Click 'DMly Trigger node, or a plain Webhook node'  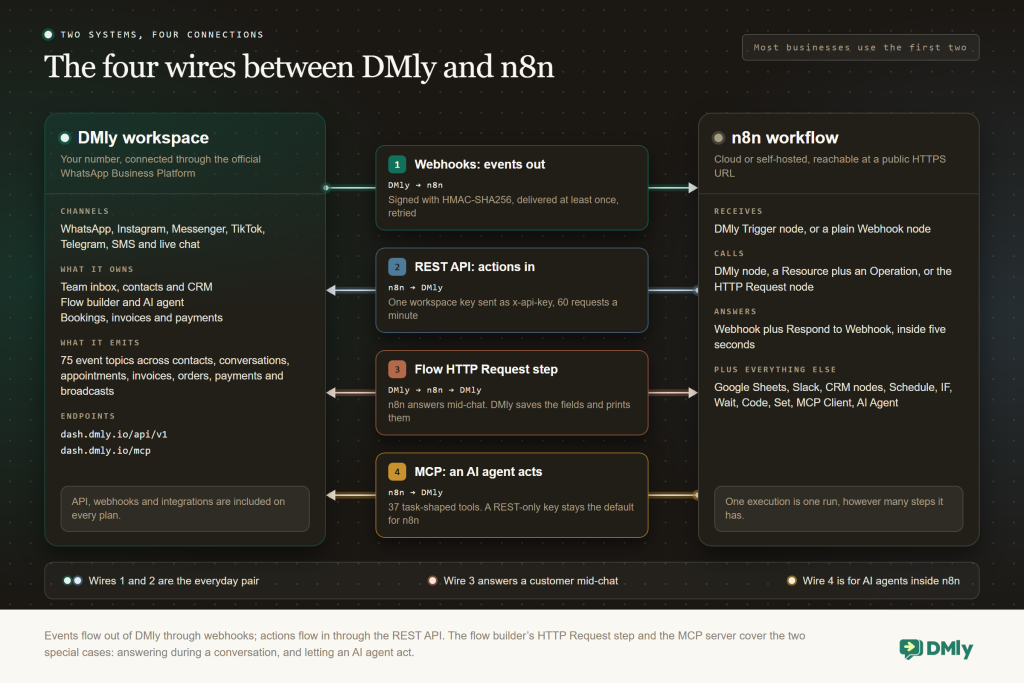click(822, 229)
